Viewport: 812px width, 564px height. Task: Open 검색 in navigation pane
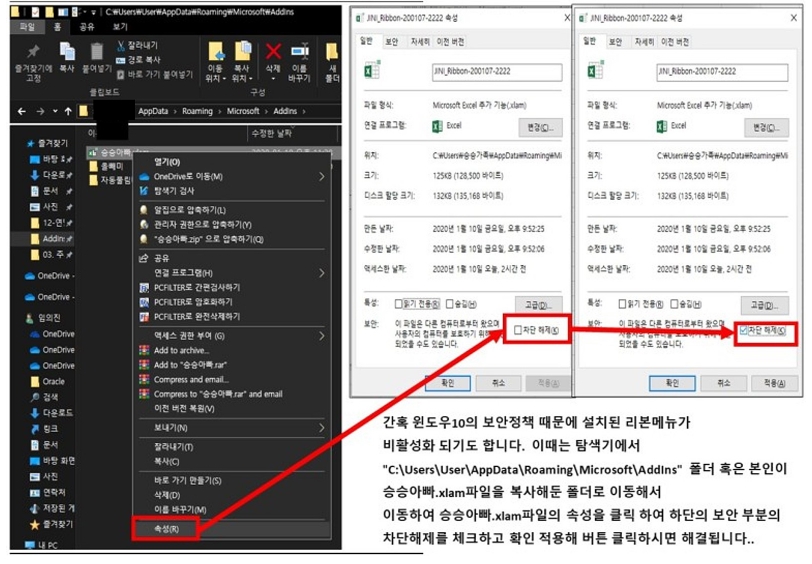[x=45, y=397]
